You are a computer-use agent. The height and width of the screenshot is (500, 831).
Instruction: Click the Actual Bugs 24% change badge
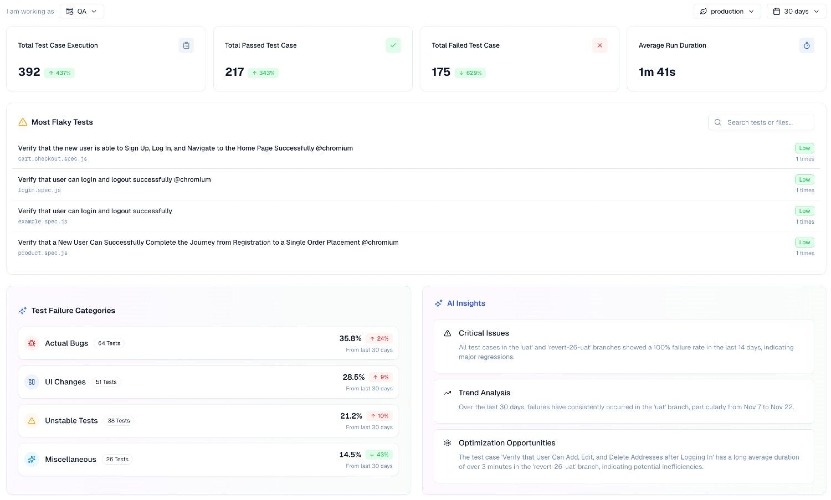click(380, 338)
